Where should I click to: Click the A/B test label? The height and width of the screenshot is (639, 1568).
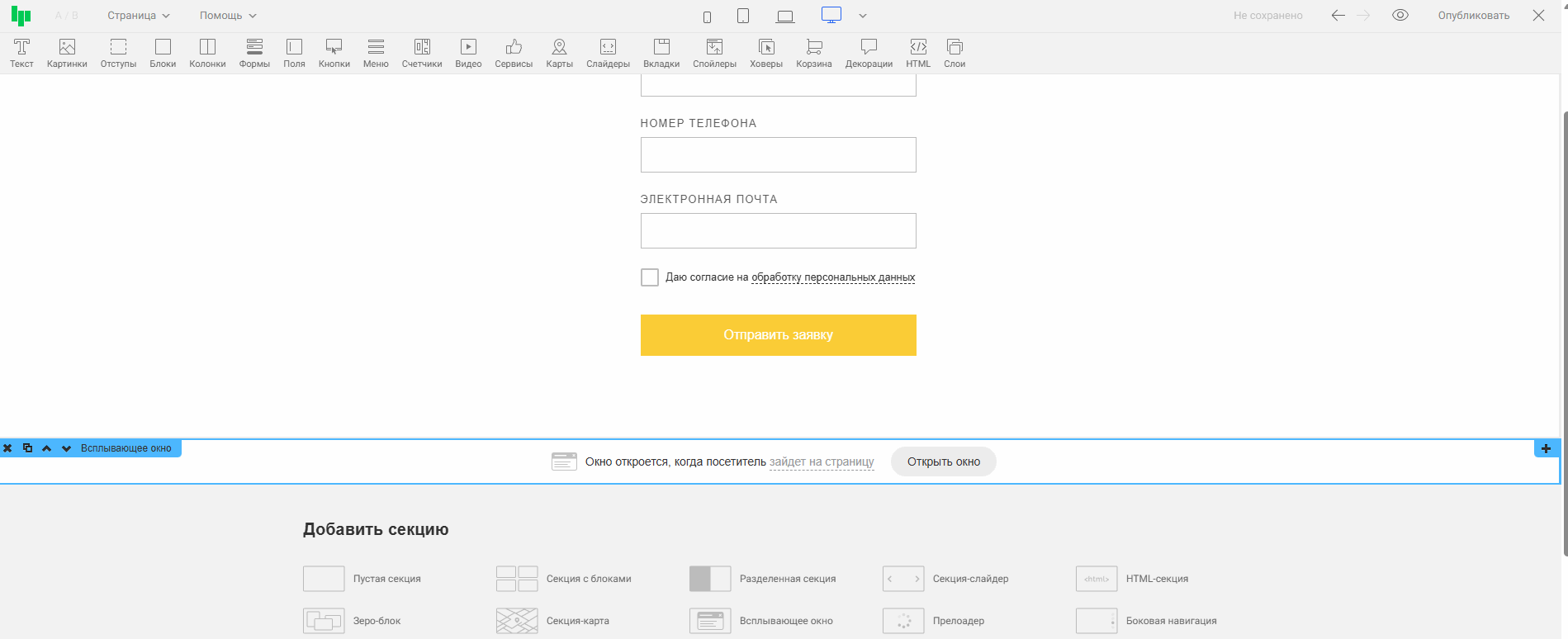66,16
